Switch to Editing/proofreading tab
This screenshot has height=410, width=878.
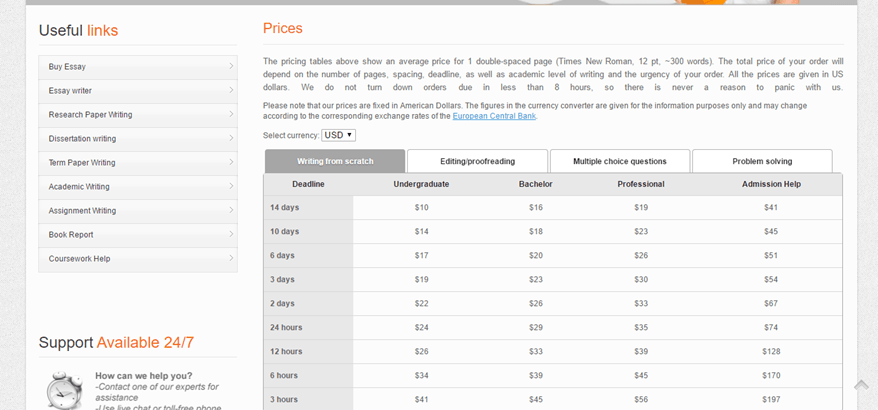point(477,161)
